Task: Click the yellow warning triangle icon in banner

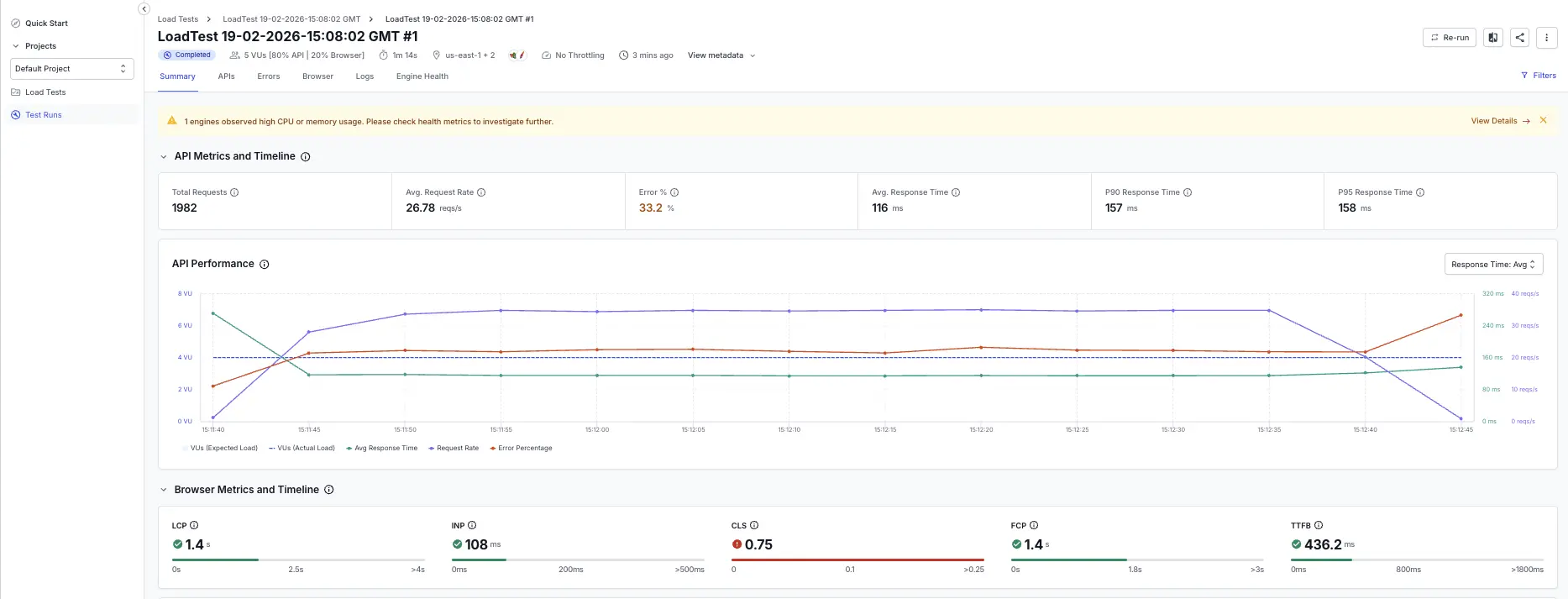Action: 172,121
